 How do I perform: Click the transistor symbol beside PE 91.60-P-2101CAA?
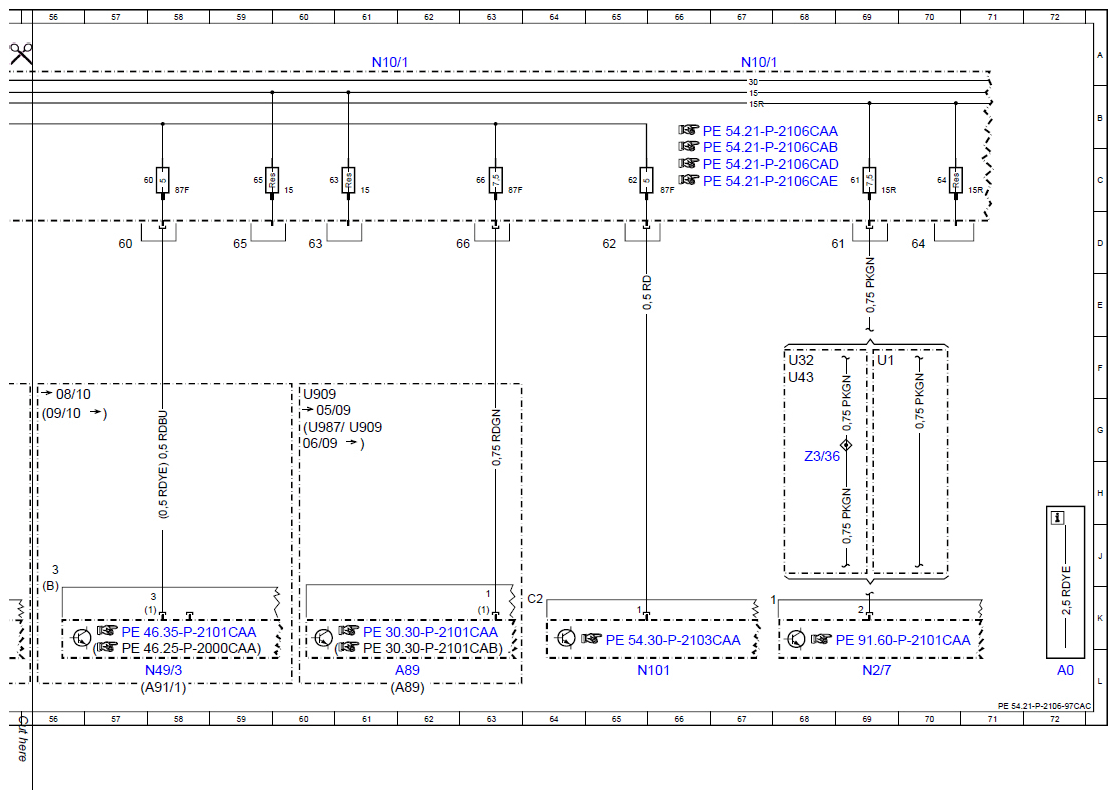click(796, 639)
